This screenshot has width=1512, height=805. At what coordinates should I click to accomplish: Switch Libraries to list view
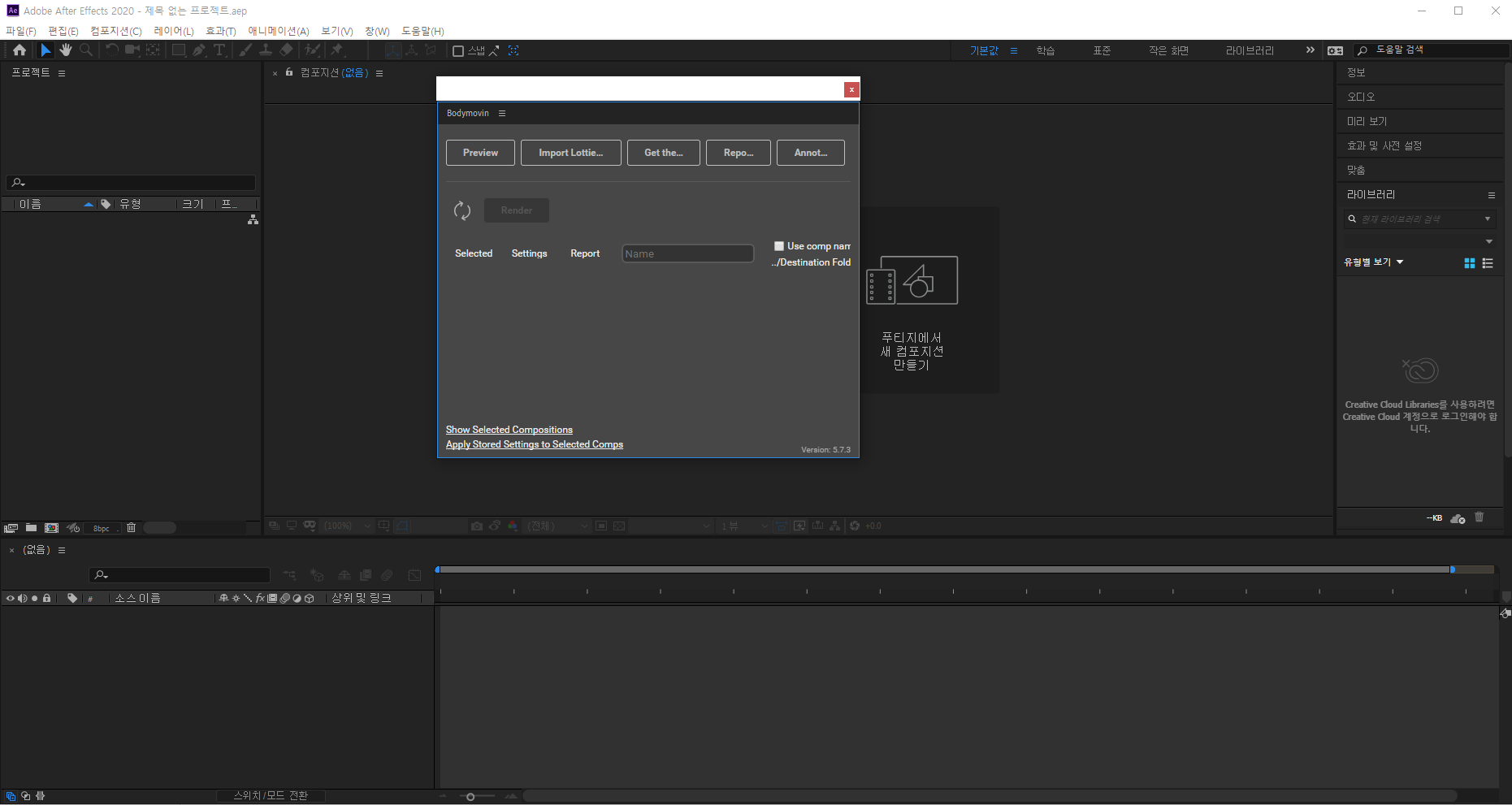tap(1488, 263)
